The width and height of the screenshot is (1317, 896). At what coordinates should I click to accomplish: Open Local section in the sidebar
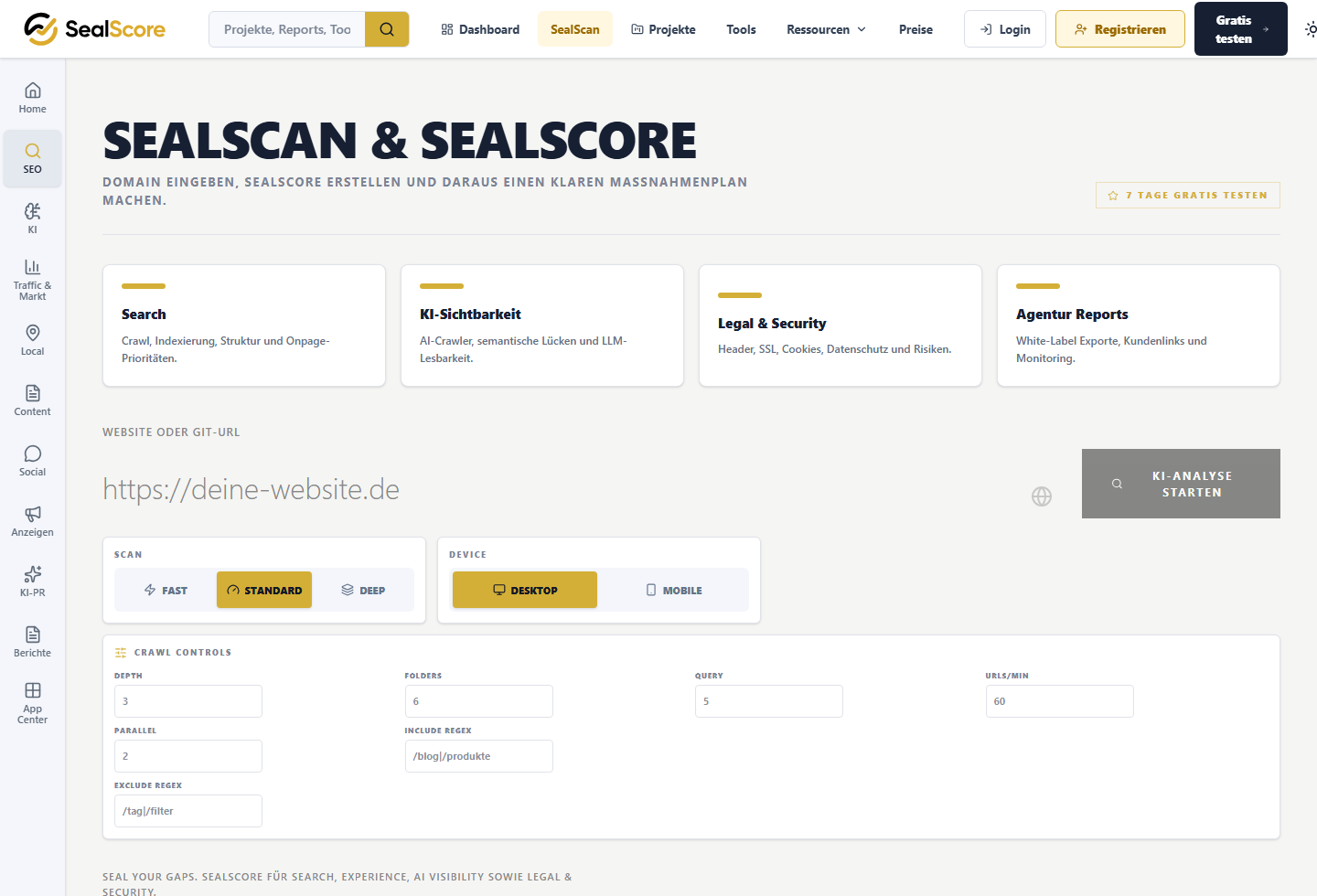point(33,339)
